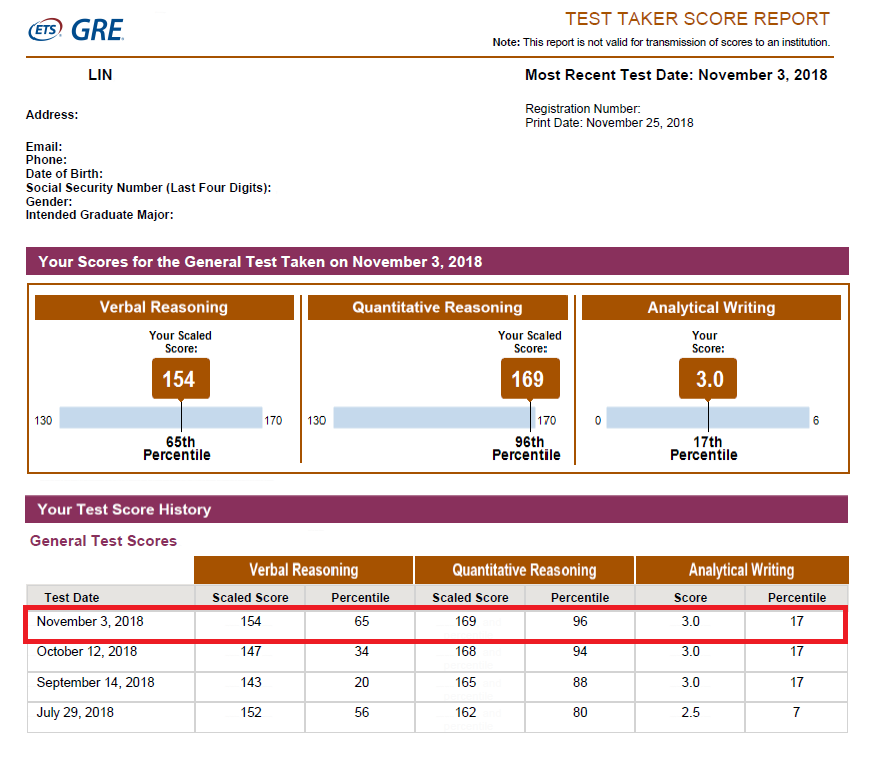Click the top 'Verbal Reasoning' score panel header

click(x=164, y=307)
